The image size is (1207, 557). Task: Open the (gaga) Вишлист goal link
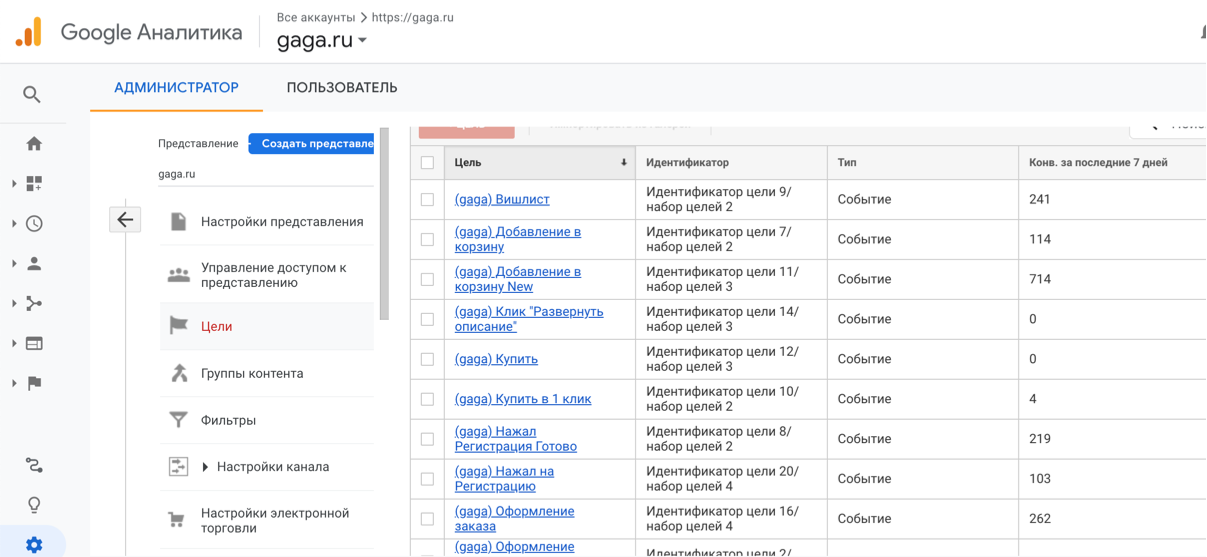[x=502, y=199]
